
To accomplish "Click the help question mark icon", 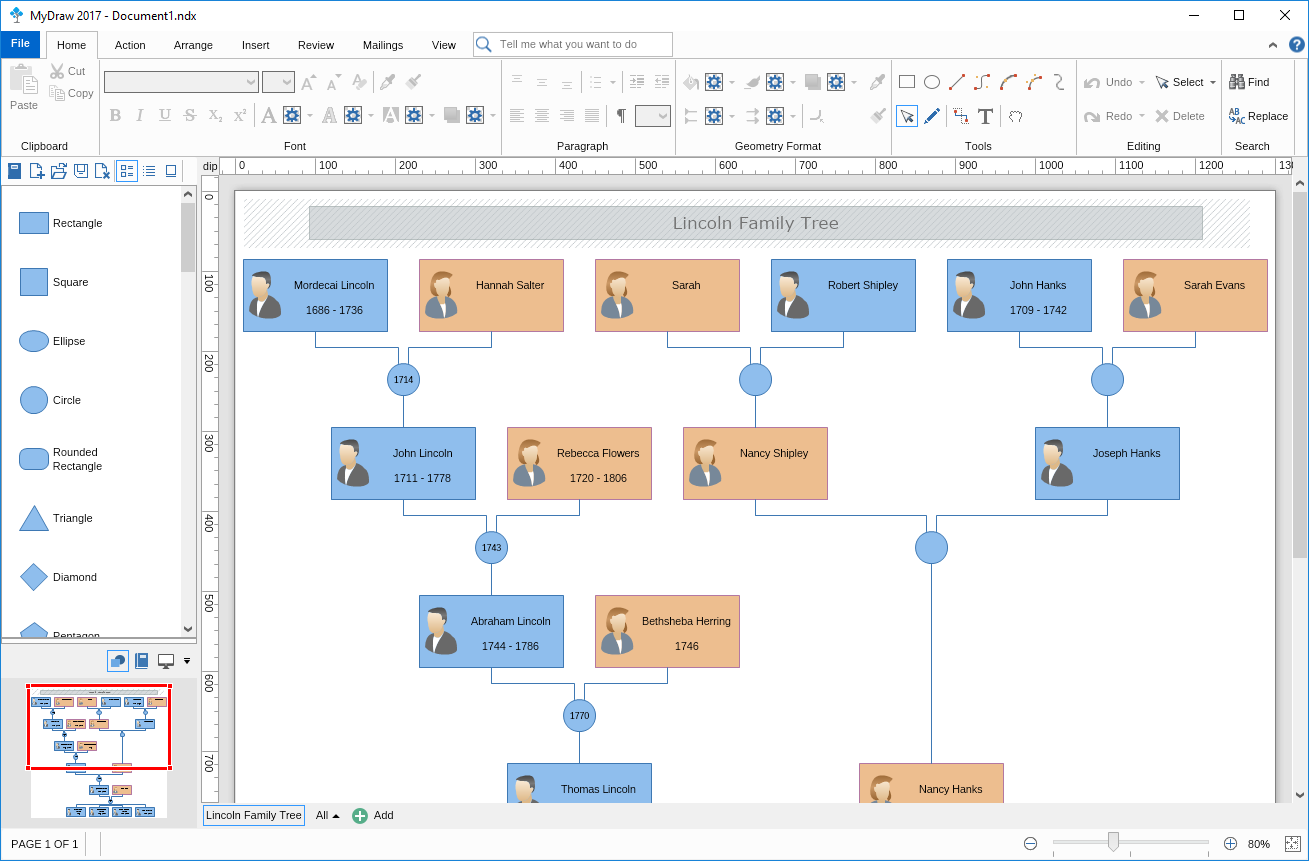I will (1296, 45).
